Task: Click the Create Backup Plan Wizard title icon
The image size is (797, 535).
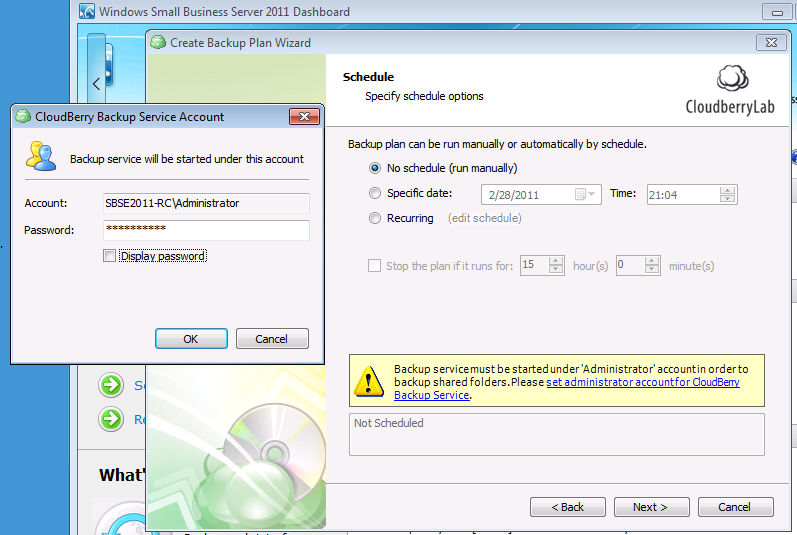Action: tap(158, 42)
